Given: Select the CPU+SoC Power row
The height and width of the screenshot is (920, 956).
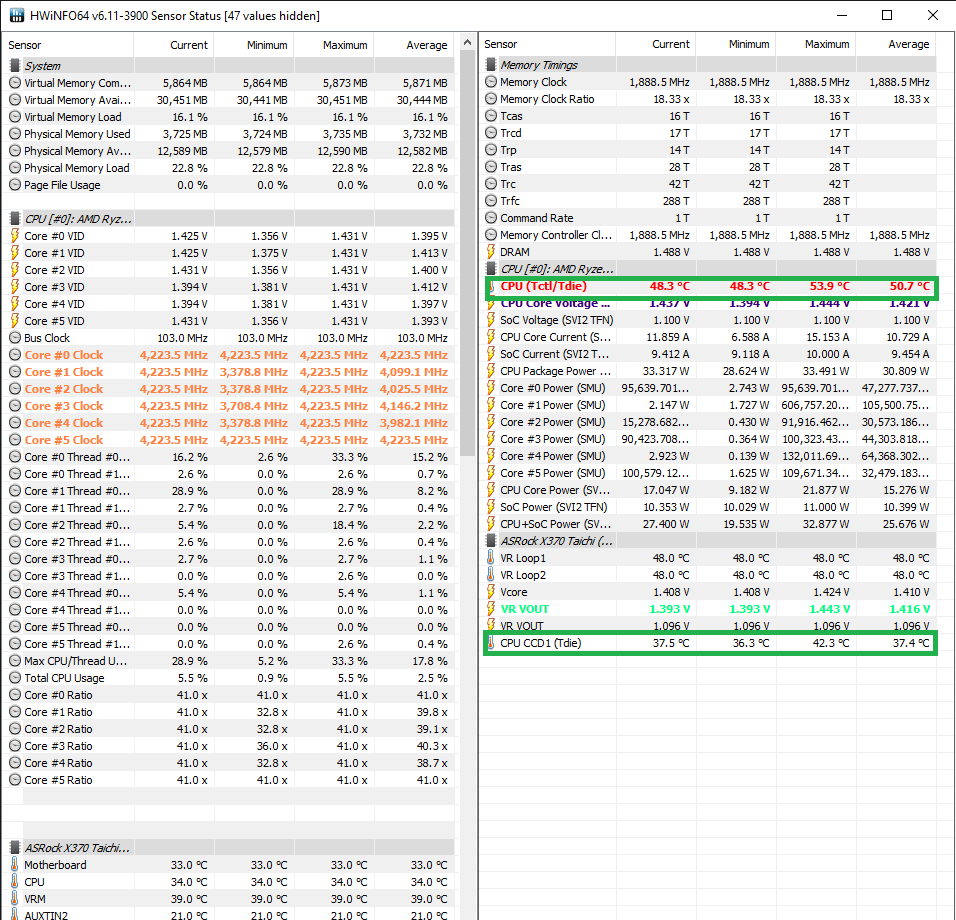Looking at the screenshot, I should 708,524.
